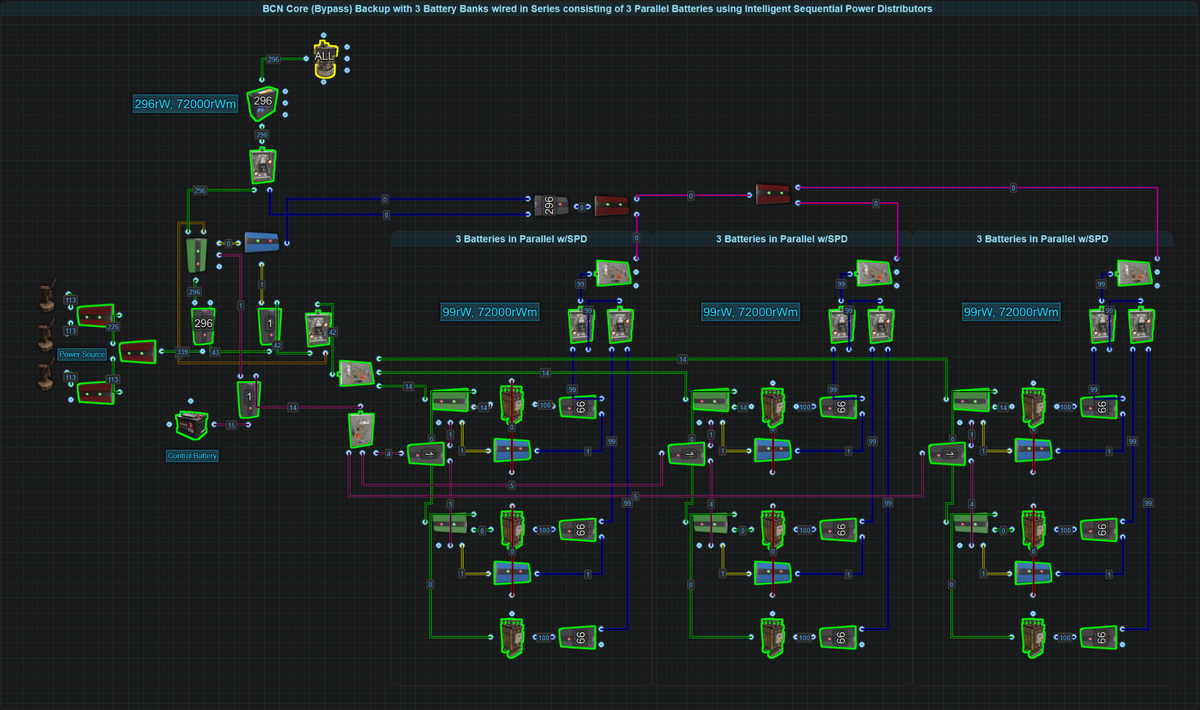Click the bottom 99 counter in the middle bank
The image size is (1200, 710).
(x=838, y=637)
